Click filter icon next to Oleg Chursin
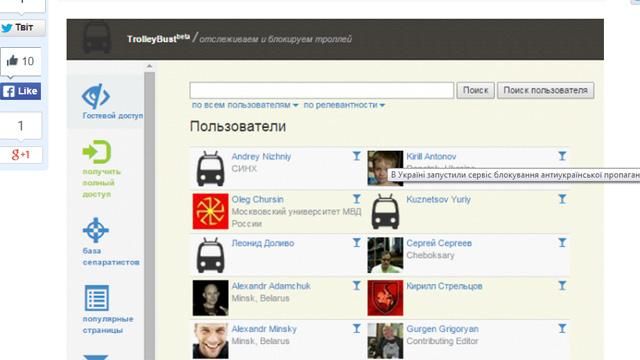Viewport: 640px width, 360px height. 357,199
